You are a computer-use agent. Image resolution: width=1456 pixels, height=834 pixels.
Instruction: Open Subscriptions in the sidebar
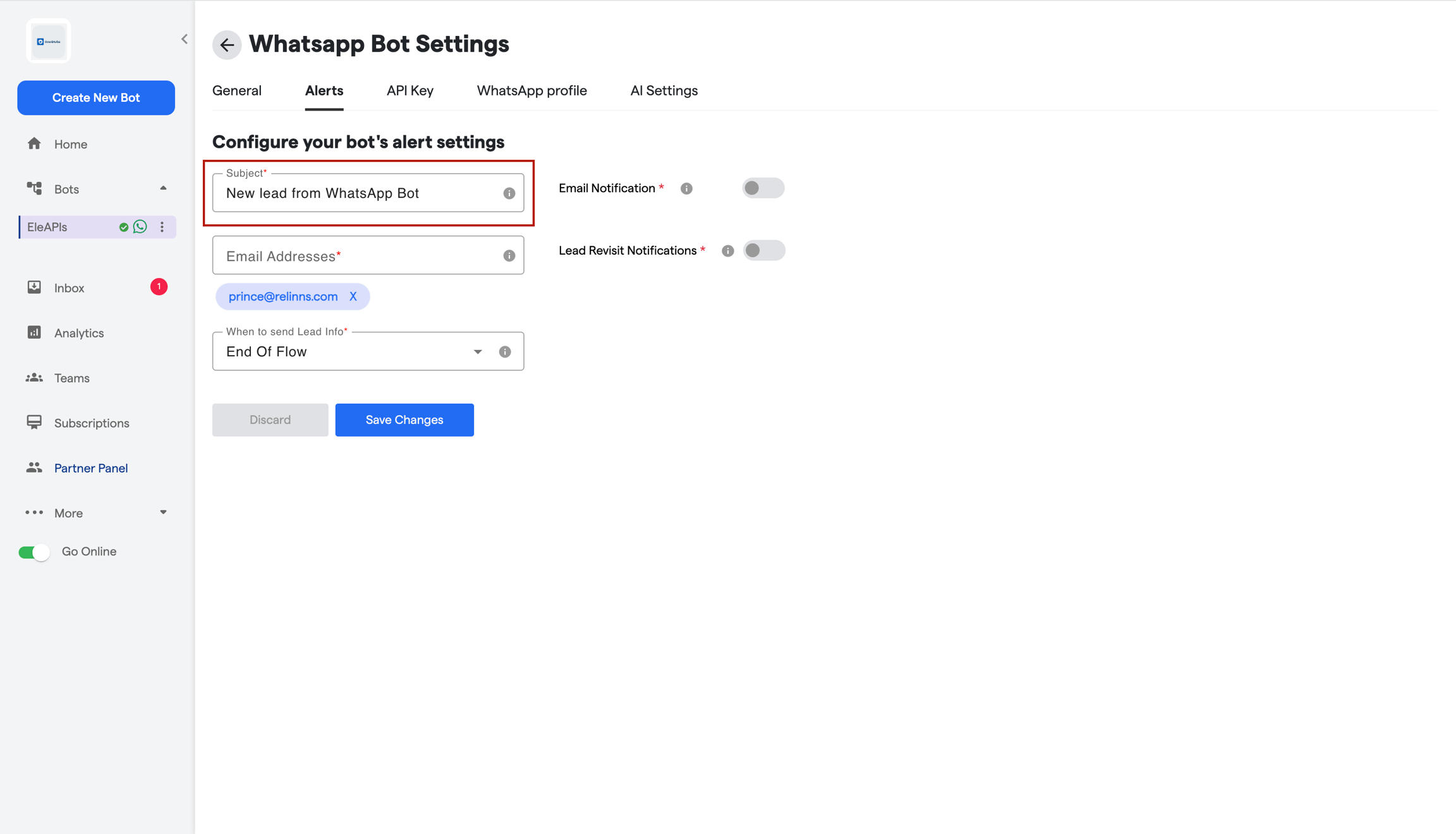(x=92, y=423)
